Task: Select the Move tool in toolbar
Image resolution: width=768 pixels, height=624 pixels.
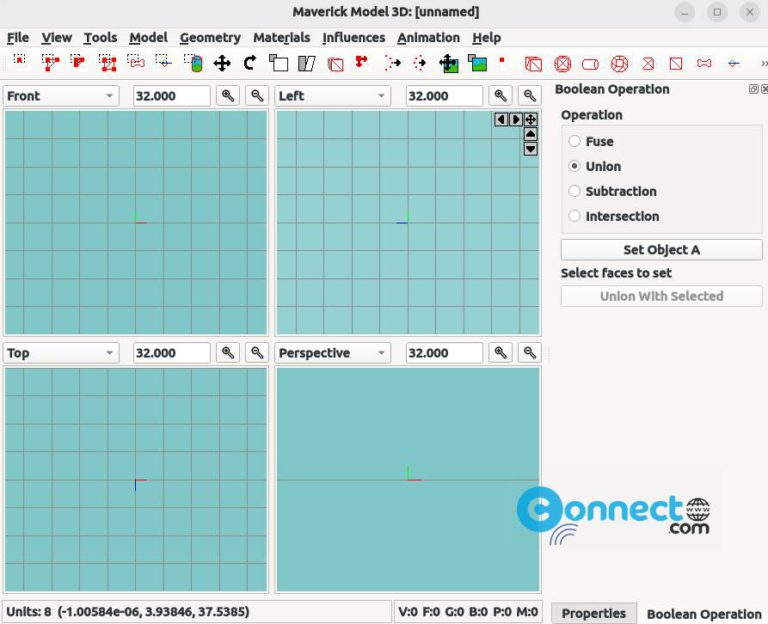Action: [222, 63]
